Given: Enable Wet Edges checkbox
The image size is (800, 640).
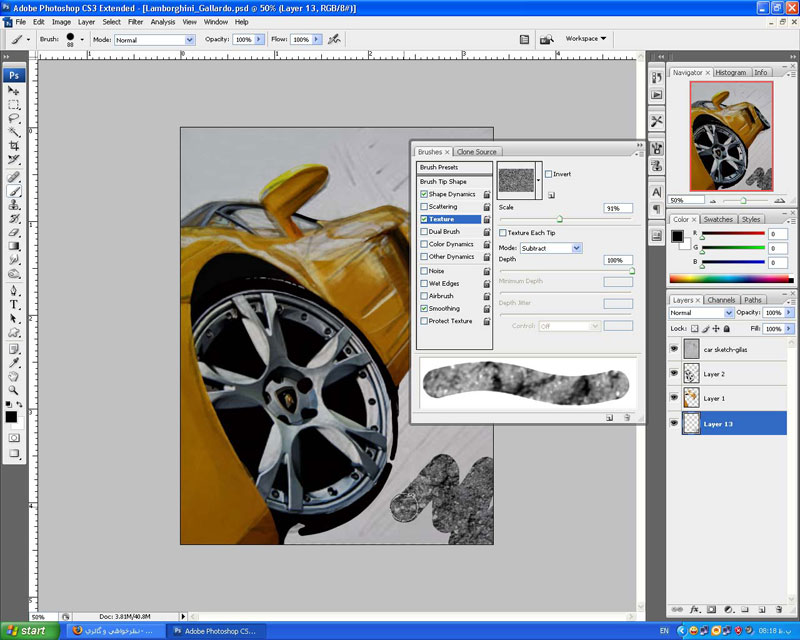Looking at the screenshot, I should [424, 283].
